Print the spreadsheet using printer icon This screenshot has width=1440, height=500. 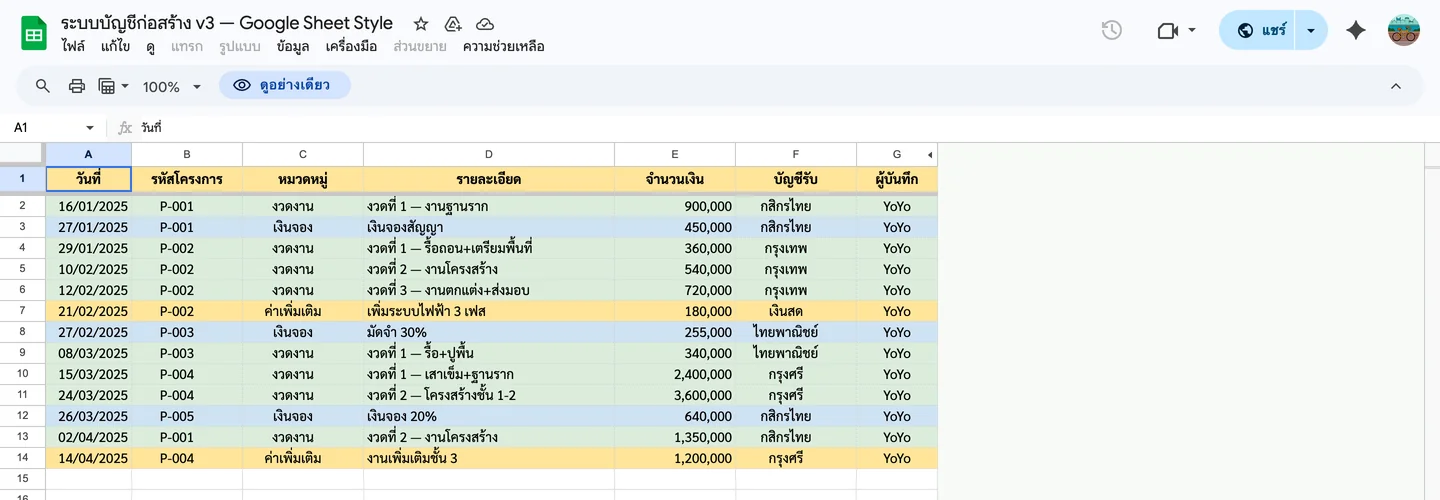click(77, 86)
